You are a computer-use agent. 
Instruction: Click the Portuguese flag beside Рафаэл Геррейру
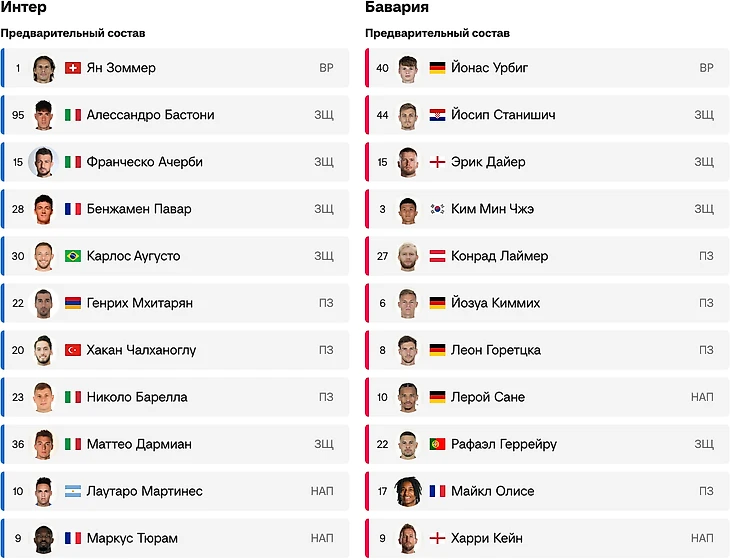click(x=437, y=444)
